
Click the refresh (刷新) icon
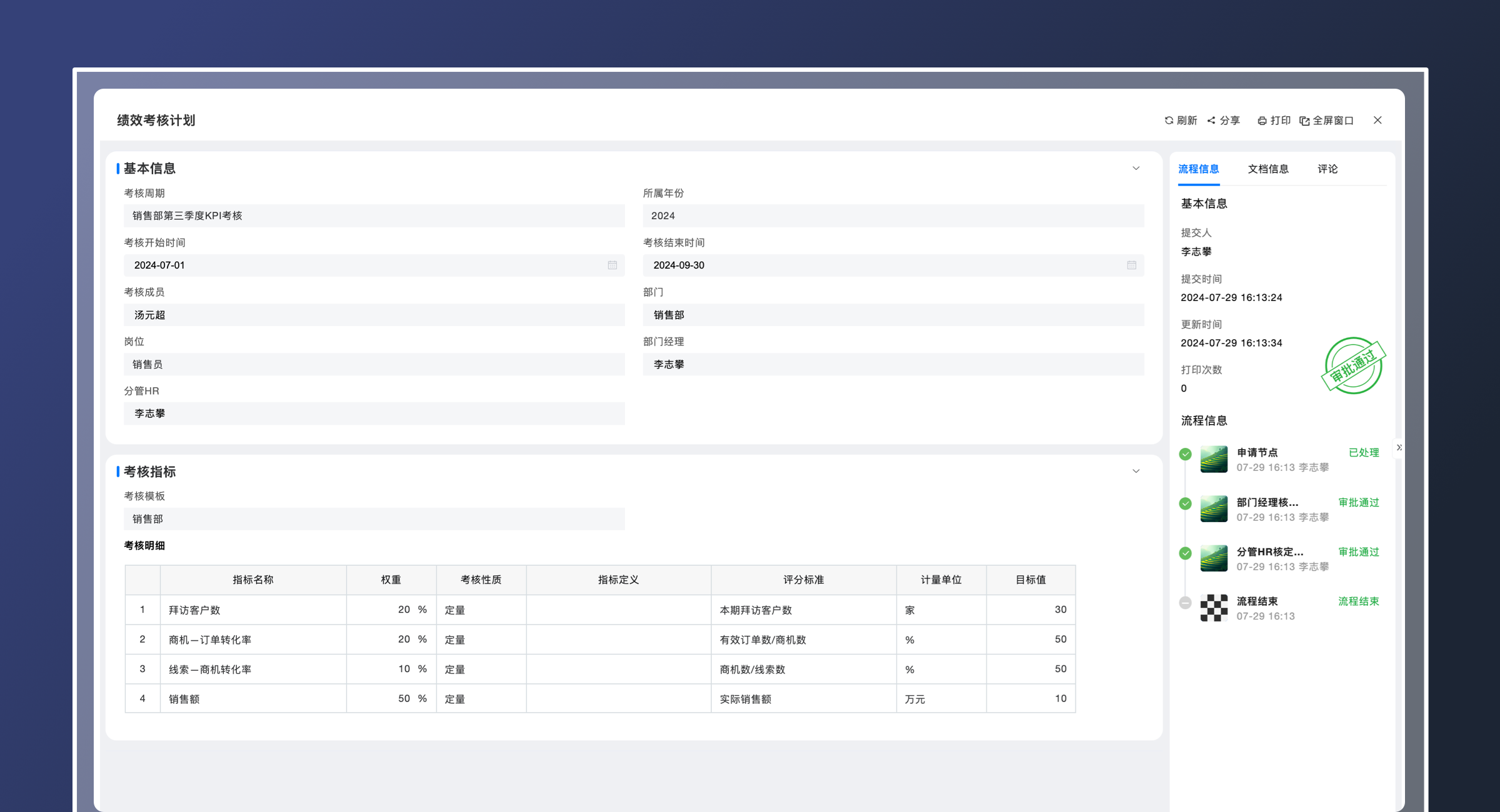(1169, 121)
